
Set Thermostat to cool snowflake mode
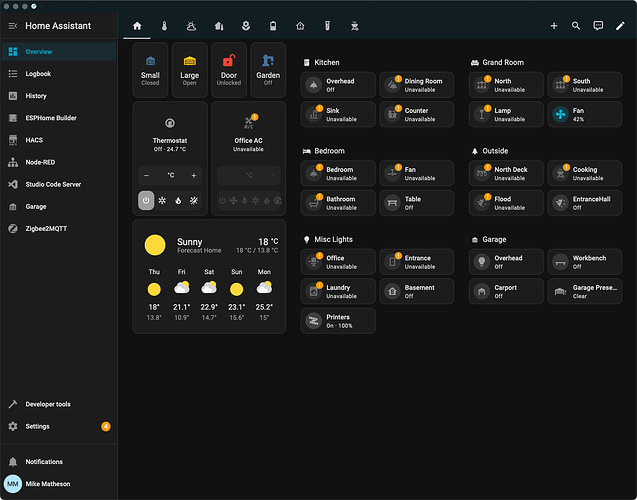coord(162,200)
